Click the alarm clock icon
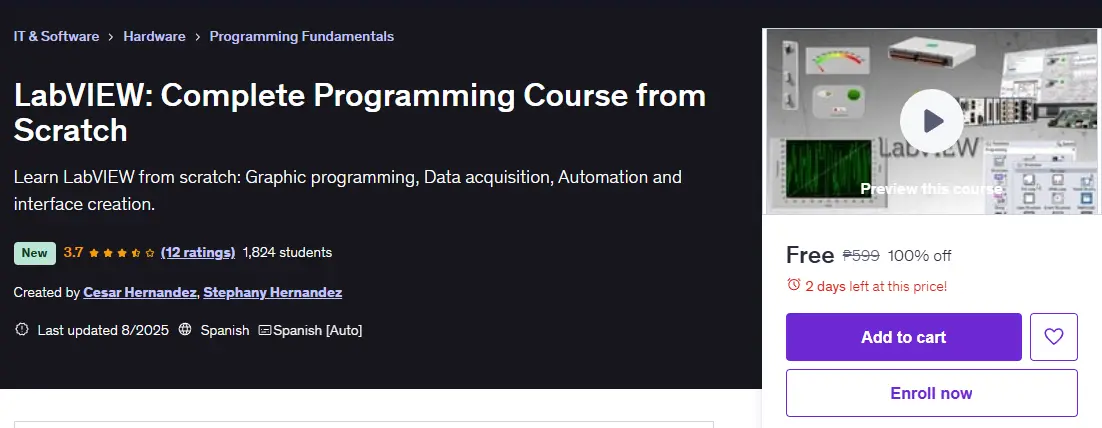The width and height of the screenshot is (1102, 428). tap(793, 285)
